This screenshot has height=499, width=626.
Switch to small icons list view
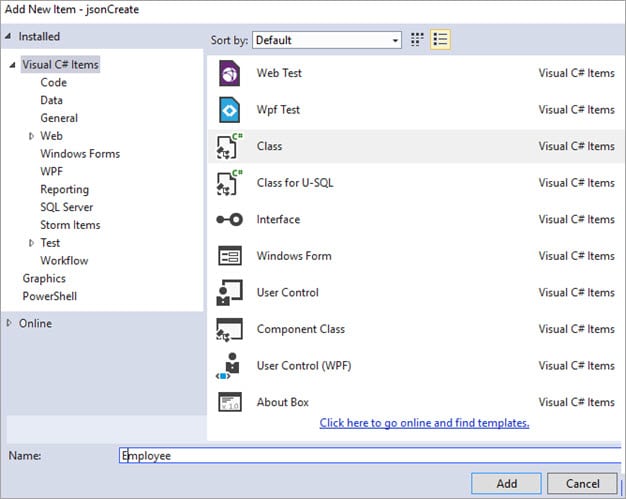[x=440, y=40]
